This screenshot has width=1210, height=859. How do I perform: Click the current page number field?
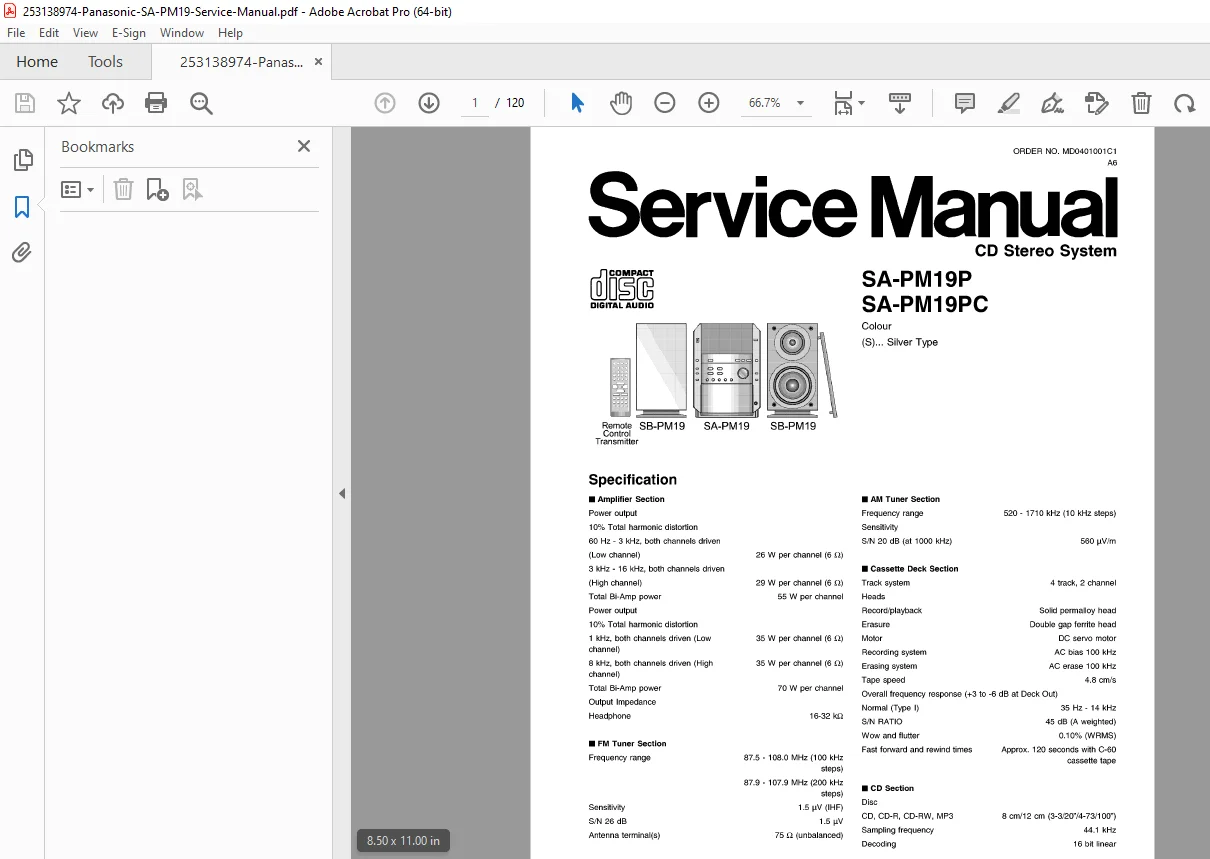pyautogui.click(x=475, y=103)
